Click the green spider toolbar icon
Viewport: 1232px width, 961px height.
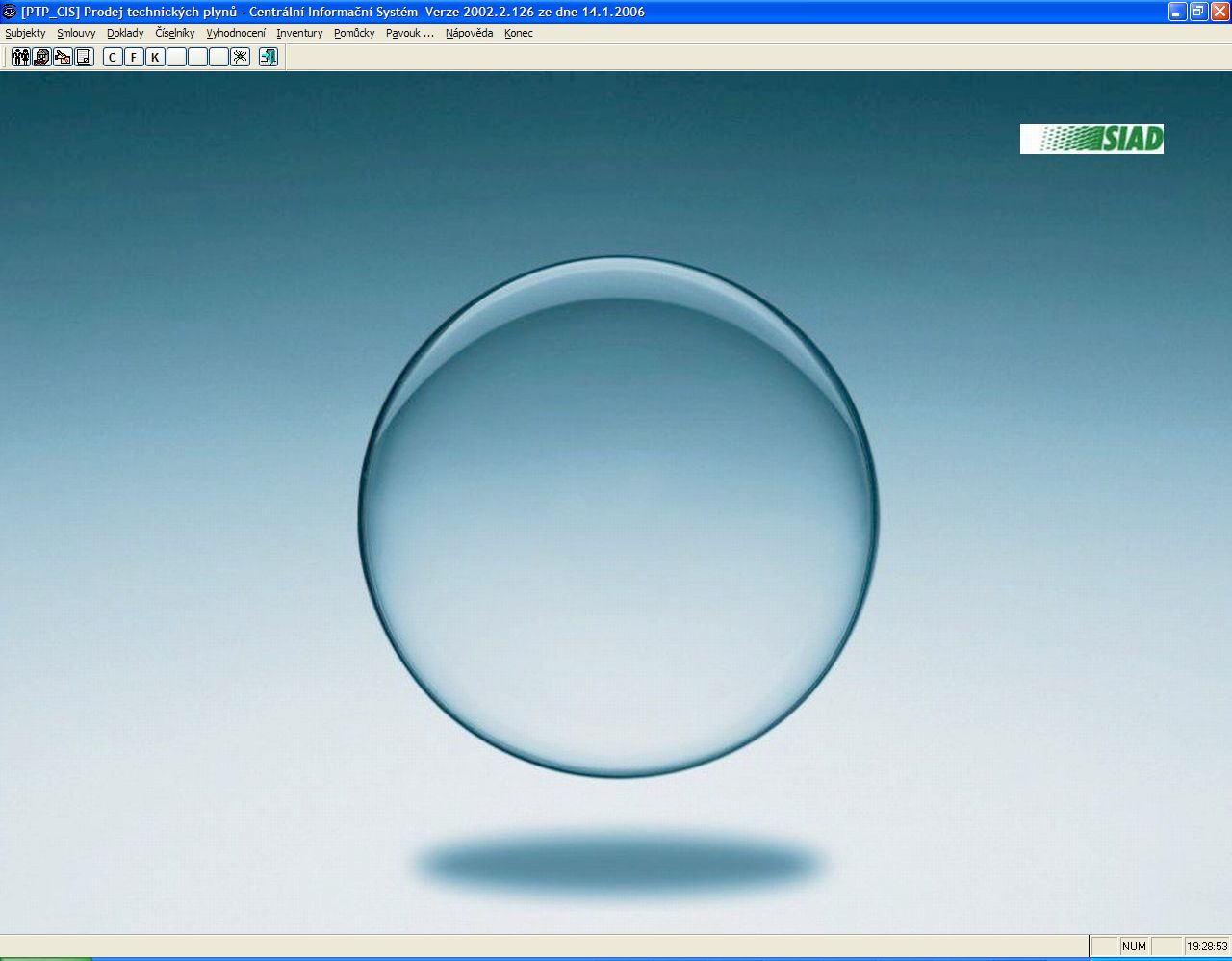pyautogui.click(x=241, y=57)
